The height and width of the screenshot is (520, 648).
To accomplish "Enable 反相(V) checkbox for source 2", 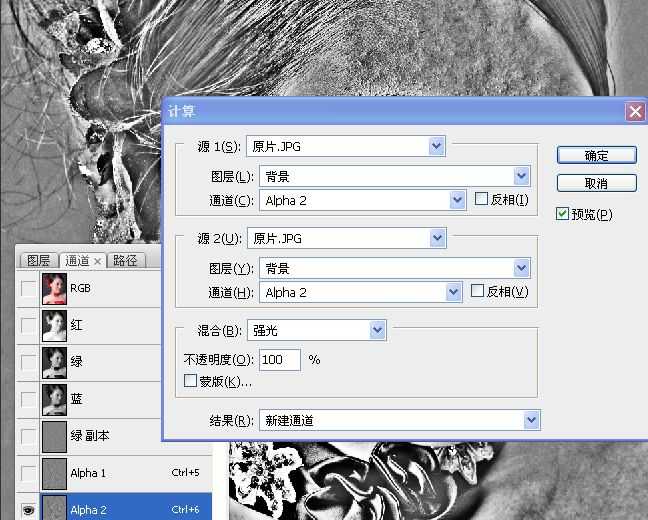I will pyautogui.click(x=477, y=291).
